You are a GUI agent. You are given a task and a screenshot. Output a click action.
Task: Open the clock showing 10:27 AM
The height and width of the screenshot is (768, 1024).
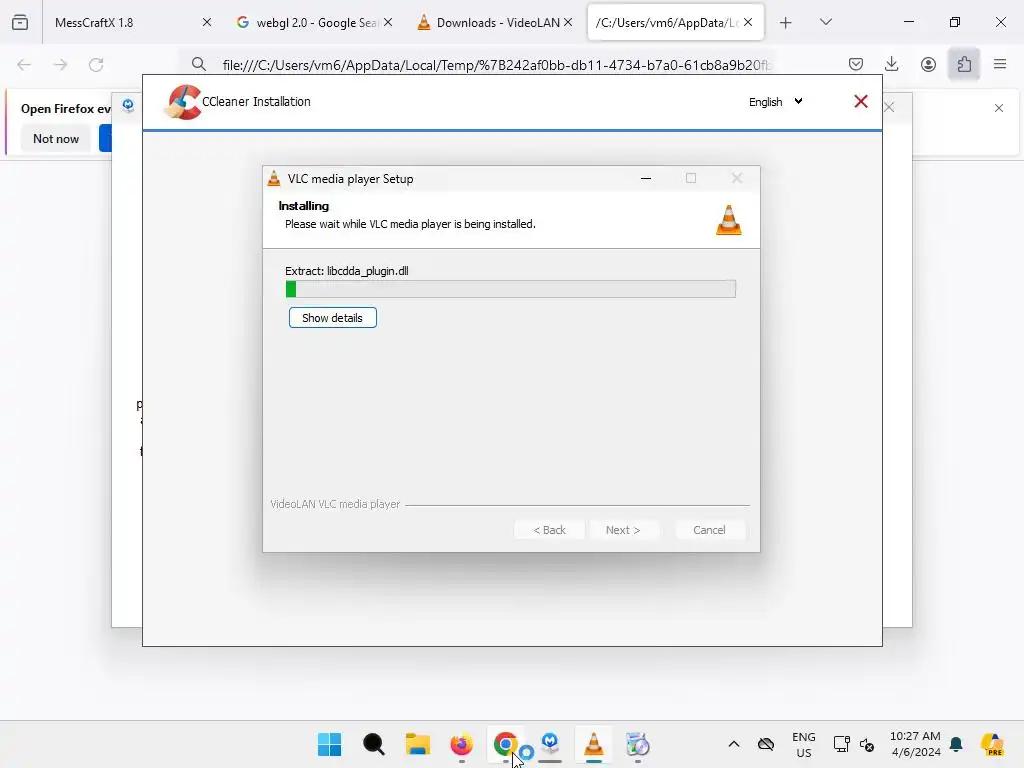pos(915,744)
